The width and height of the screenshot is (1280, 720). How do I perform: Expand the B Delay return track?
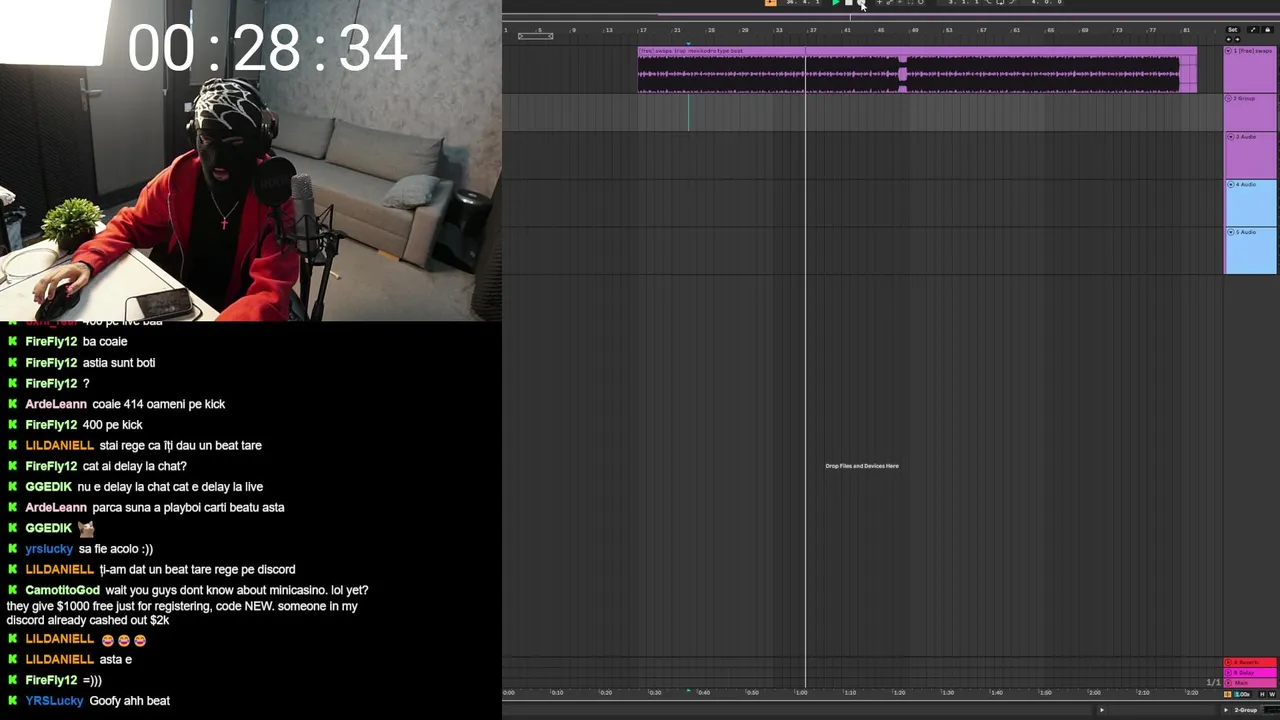(1228, 673)
